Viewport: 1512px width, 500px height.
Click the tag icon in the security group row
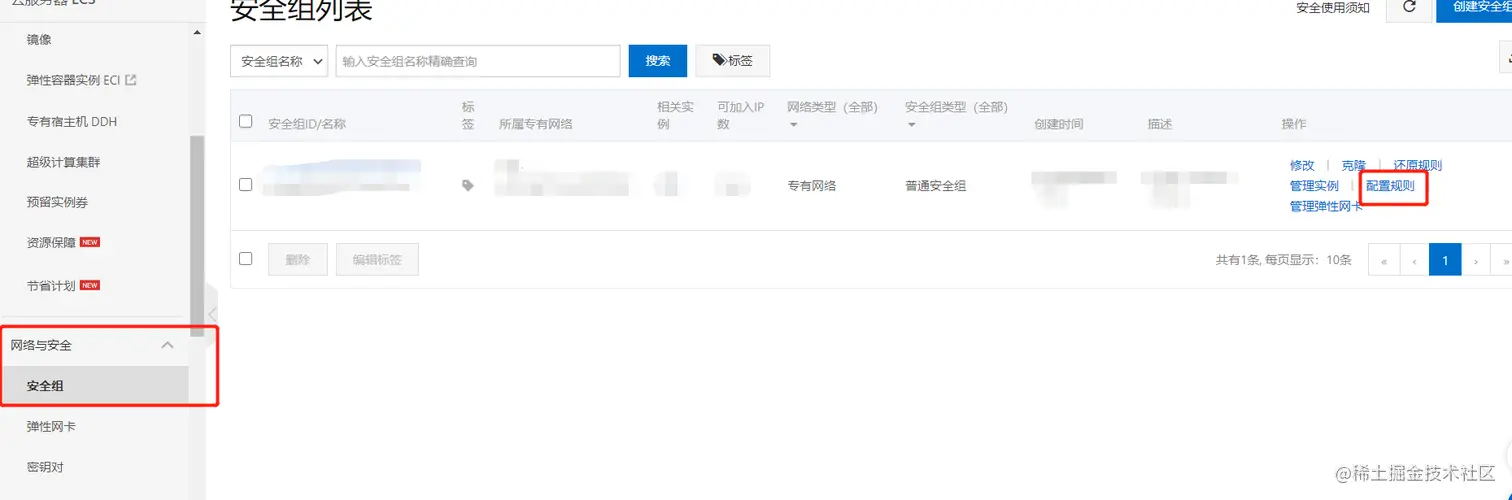(x=467, y=185)
